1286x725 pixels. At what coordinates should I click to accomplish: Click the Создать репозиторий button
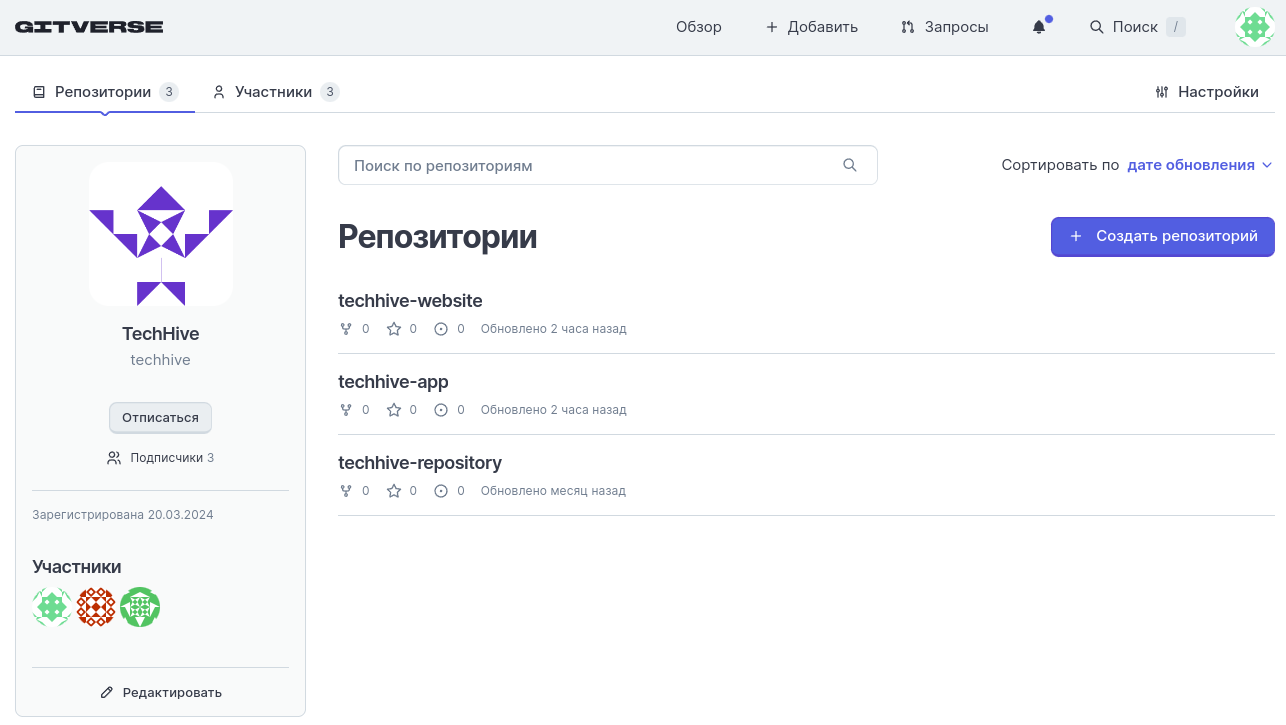click(1163, 237)
